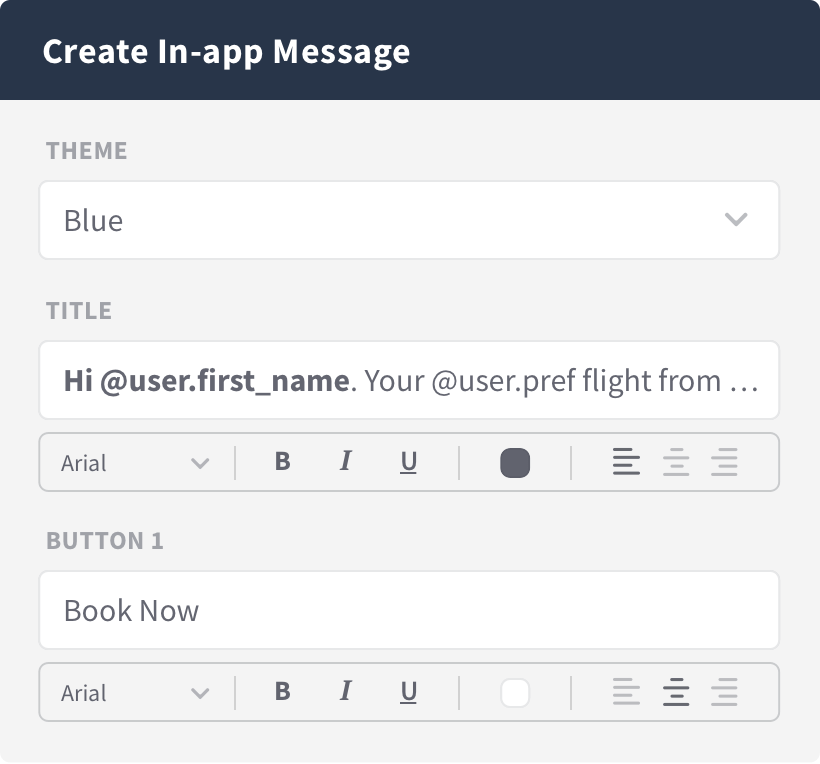Click the Book Now text field
This screenshot has height=764, width=820.
click(409, 610)
